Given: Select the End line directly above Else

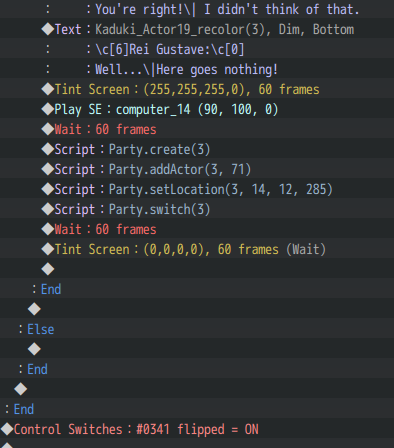Looking at the screenshot, I should point(197,289).
